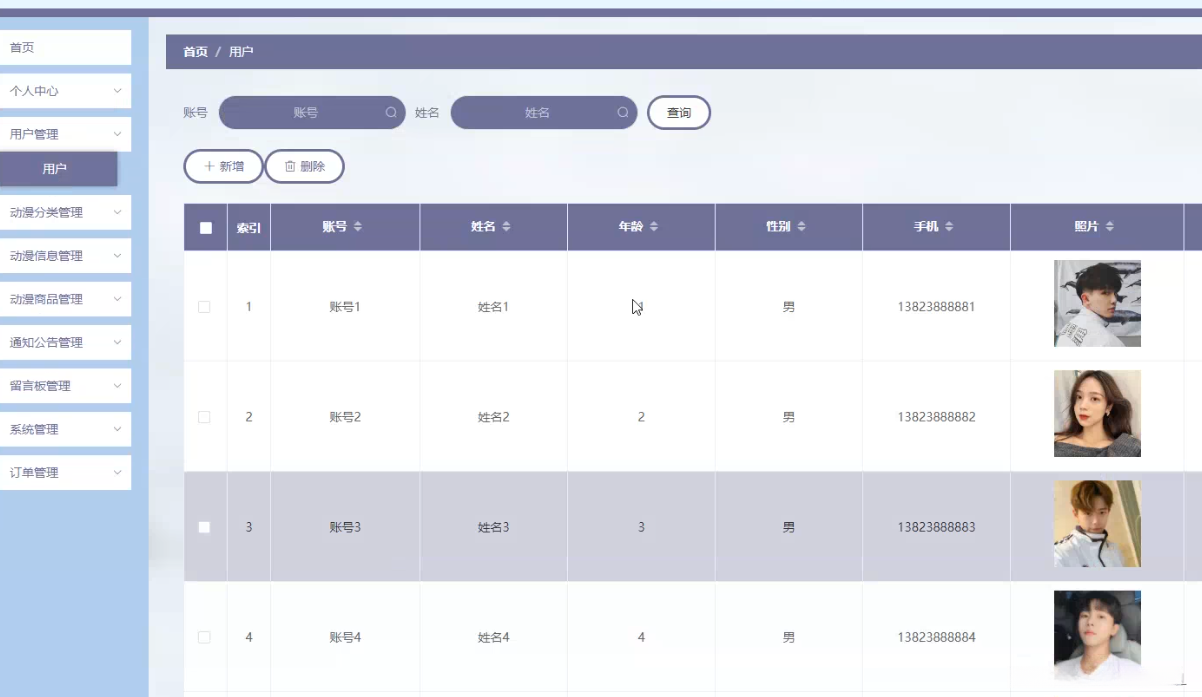1202x697 pixels.
Task: Sort table by 性别 column arrows
Action: 802,227
